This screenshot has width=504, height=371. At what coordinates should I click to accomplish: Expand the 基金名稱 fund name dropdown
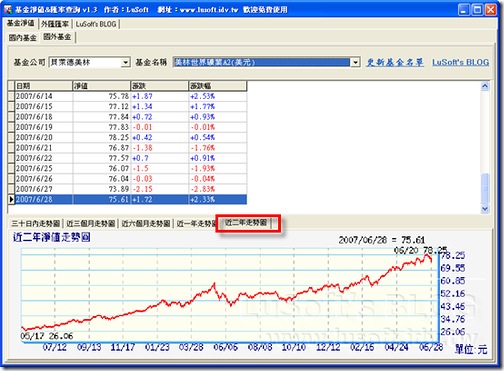click(x=355, y=62)
